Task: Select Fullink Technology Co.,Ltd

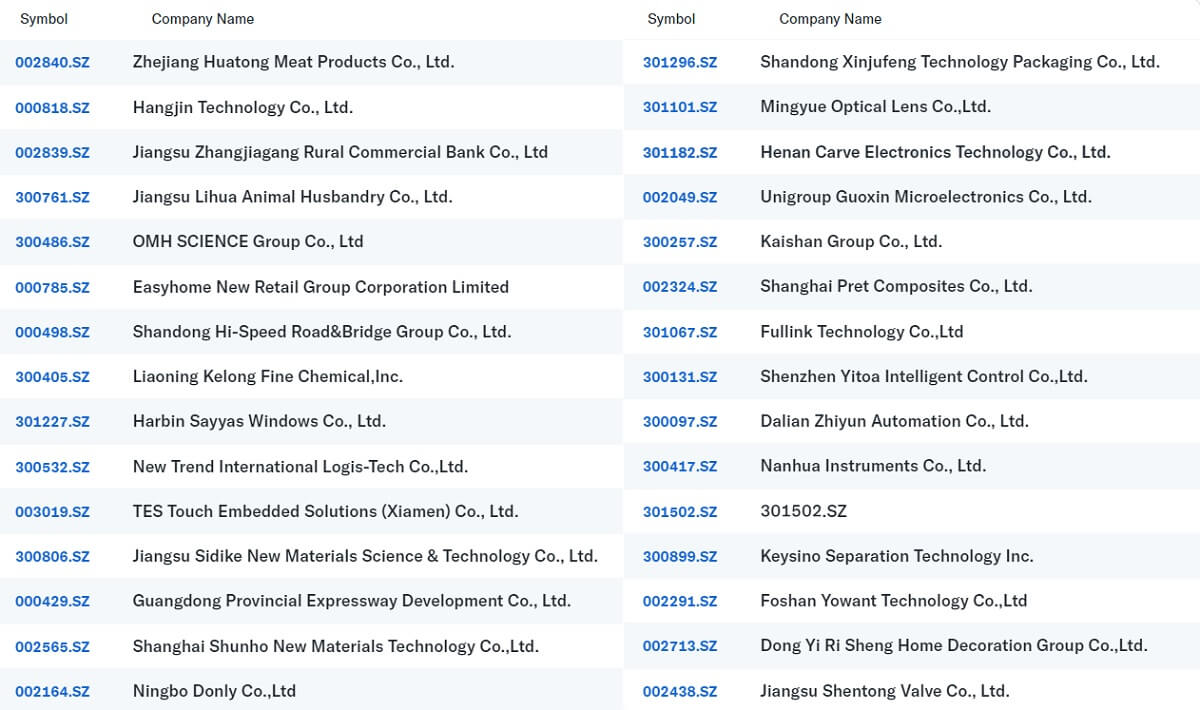Action: pyautogui.click(x=862, y=331)
